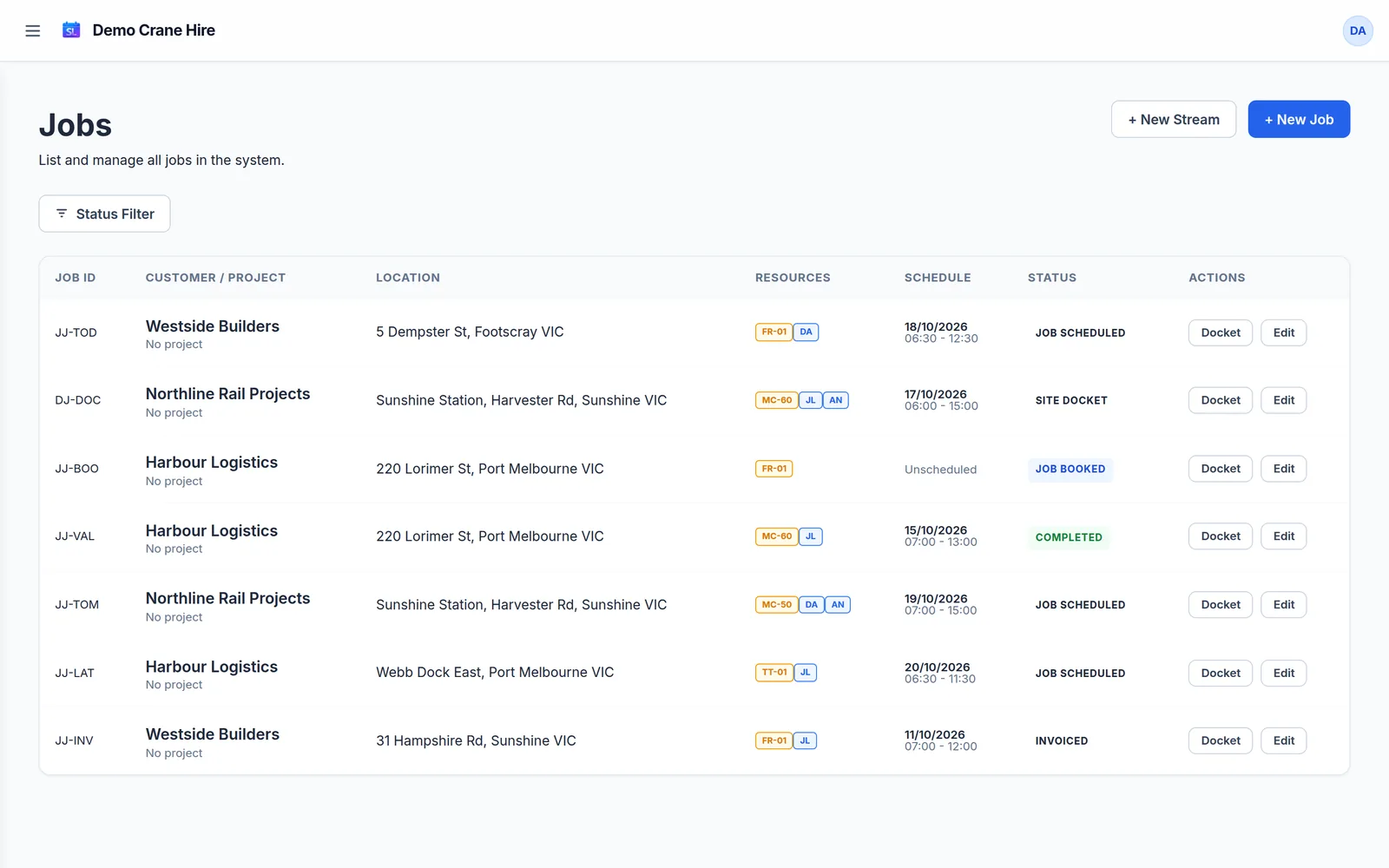This screenshot has width=1389, height=868.
Task: Open Docket for job DJ-DOC
Action: coord(1221,400)
